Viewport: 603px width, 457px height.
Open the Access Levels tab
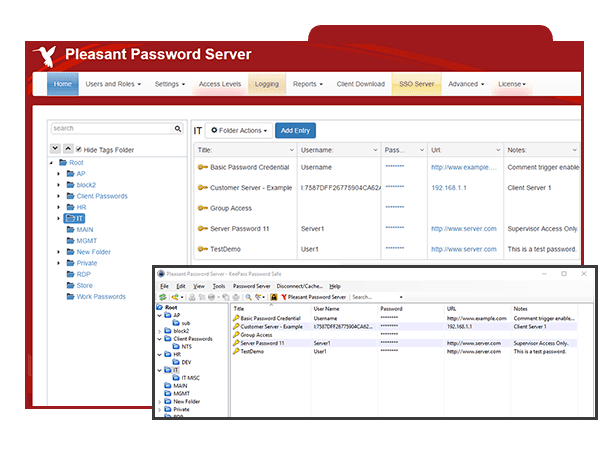[220, 84]
